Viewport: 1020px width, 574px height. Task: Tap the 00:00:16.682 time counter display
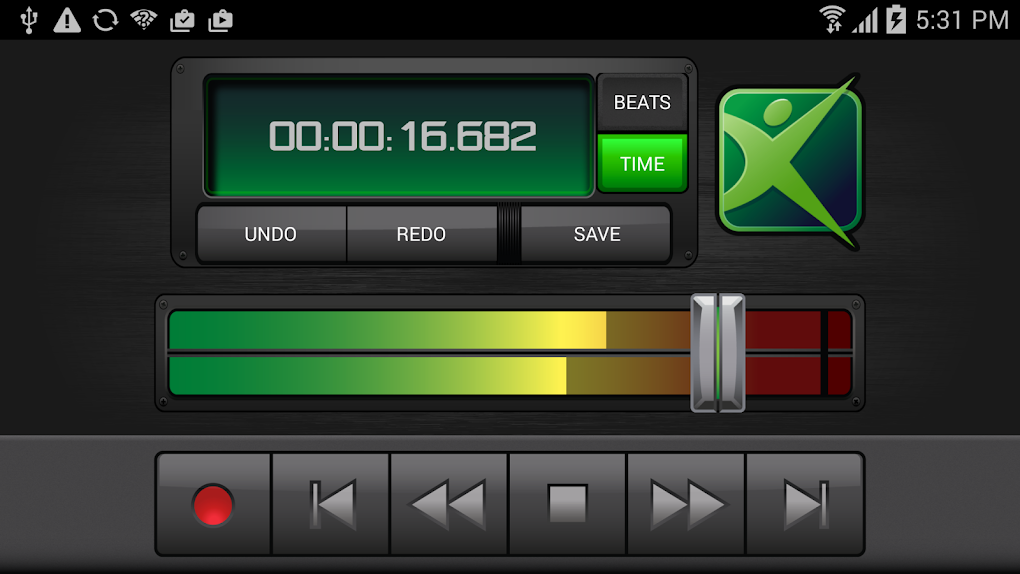coord(399,136)
